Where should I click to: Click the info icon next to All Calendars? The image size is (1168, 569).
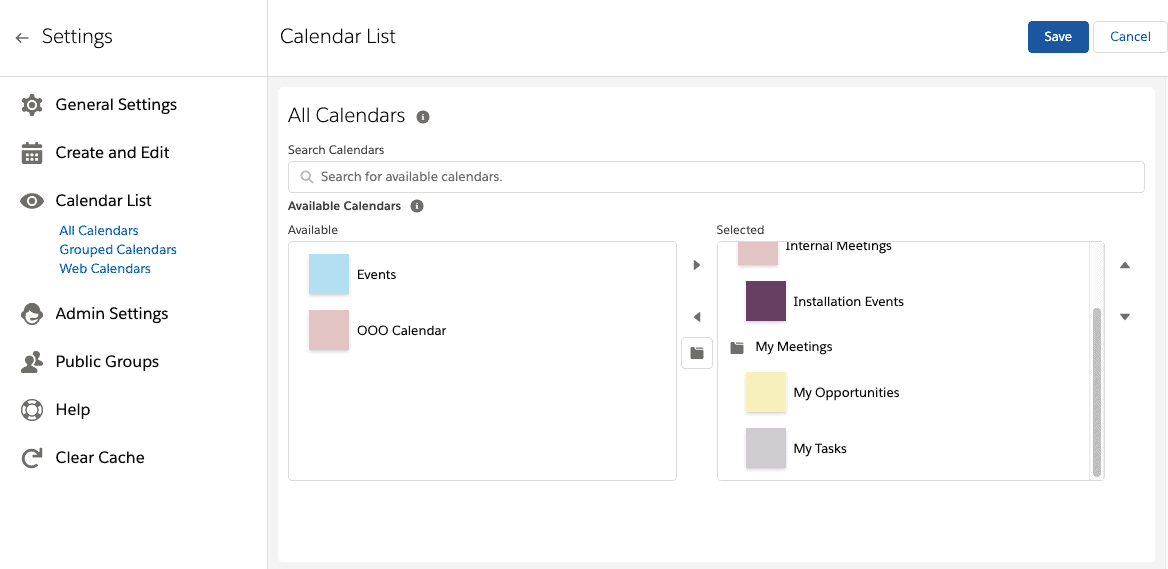(x=423, y=117)
